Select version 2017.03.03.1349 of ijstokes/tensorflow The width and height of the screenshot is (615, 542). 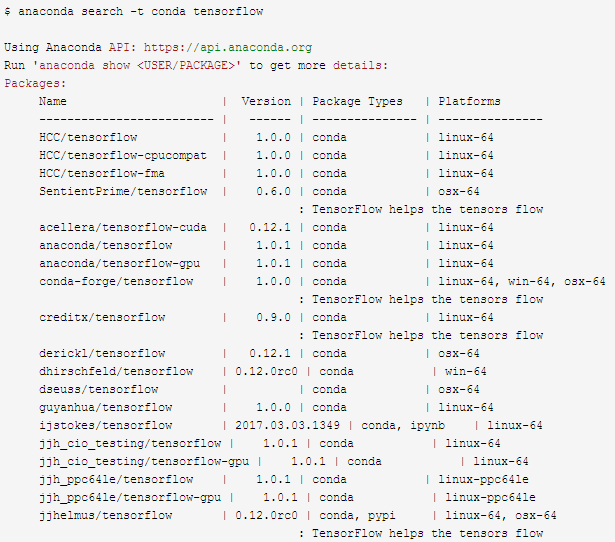[x=287, y=426]
